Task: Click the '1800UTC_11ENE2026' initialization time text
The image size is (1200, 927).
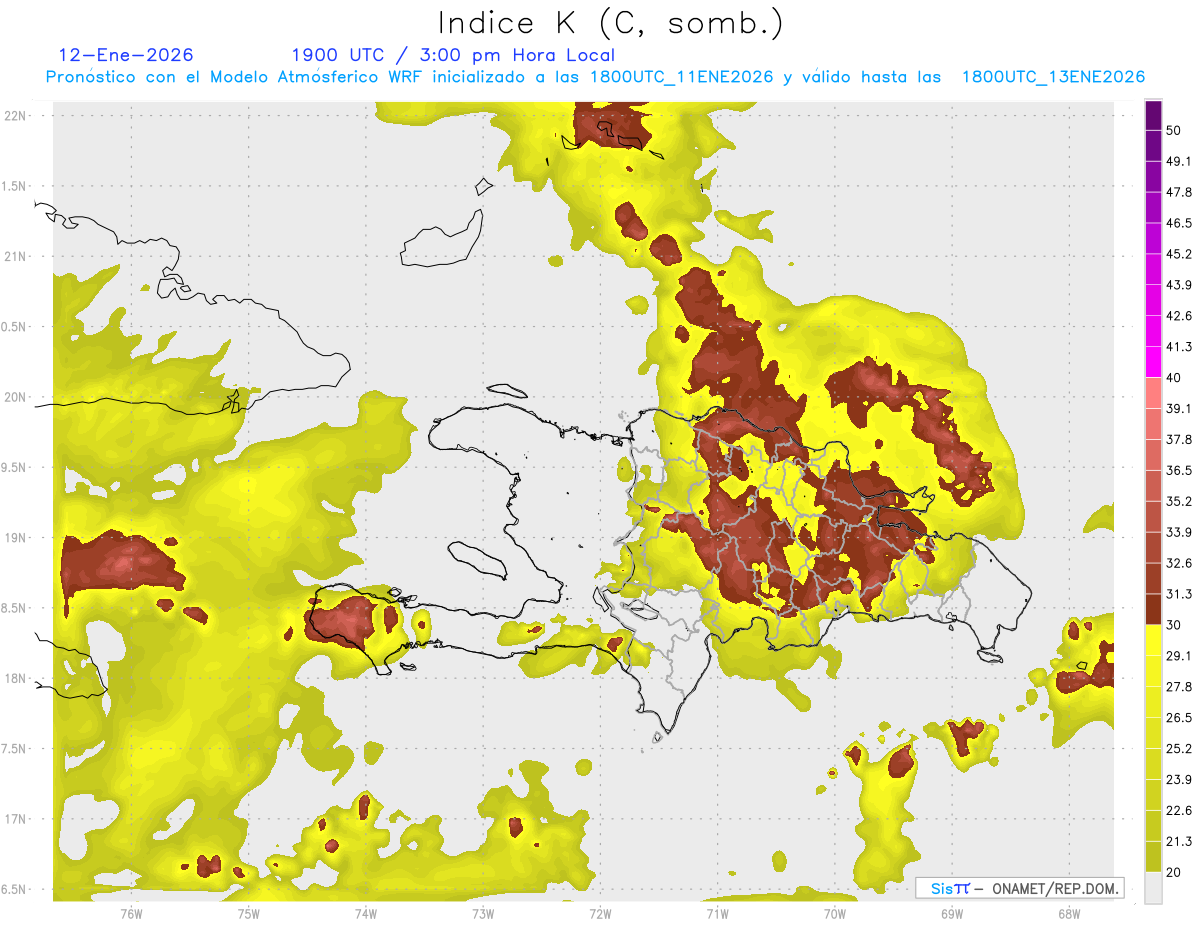Action: 679,77
